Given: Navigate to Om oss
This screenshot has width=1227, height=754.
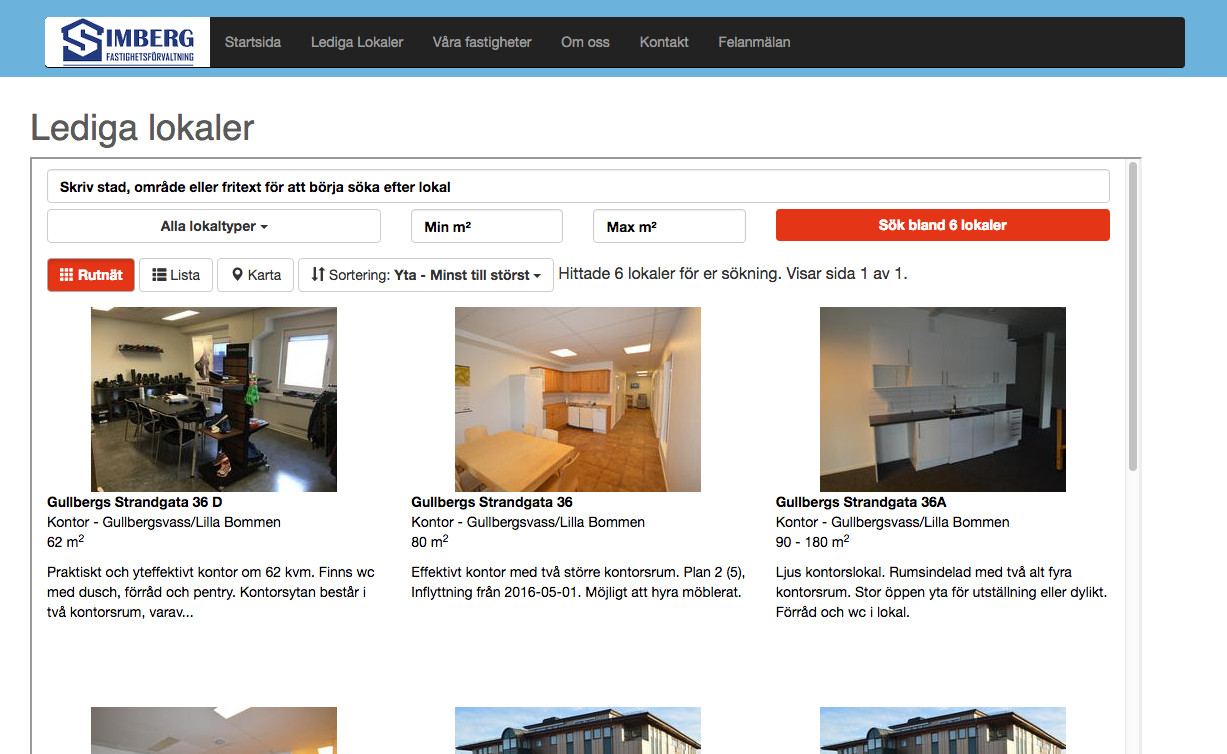Looking at the screenshot, I should coord(585,42).
